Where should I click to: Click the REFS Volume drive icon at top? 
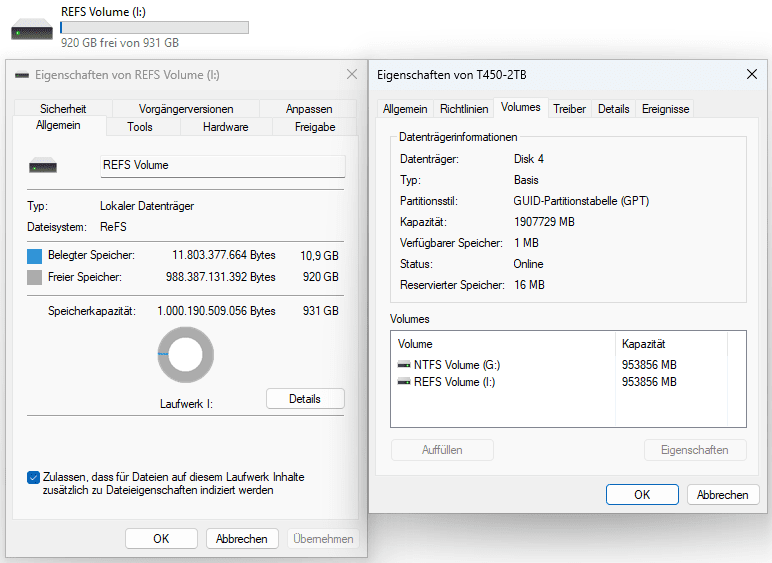32,32
